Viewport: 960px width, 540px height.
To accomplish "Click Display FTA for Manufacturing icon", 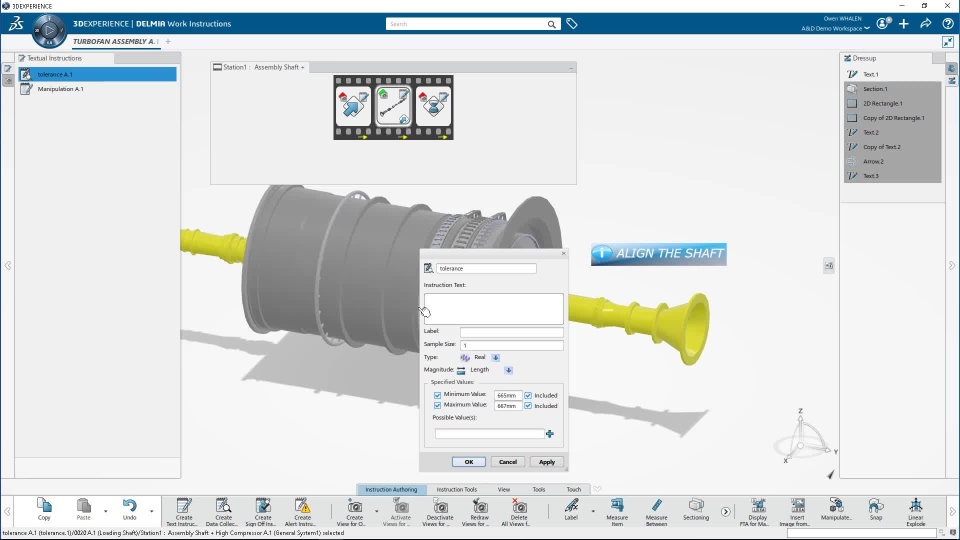I will coord(758,506).
